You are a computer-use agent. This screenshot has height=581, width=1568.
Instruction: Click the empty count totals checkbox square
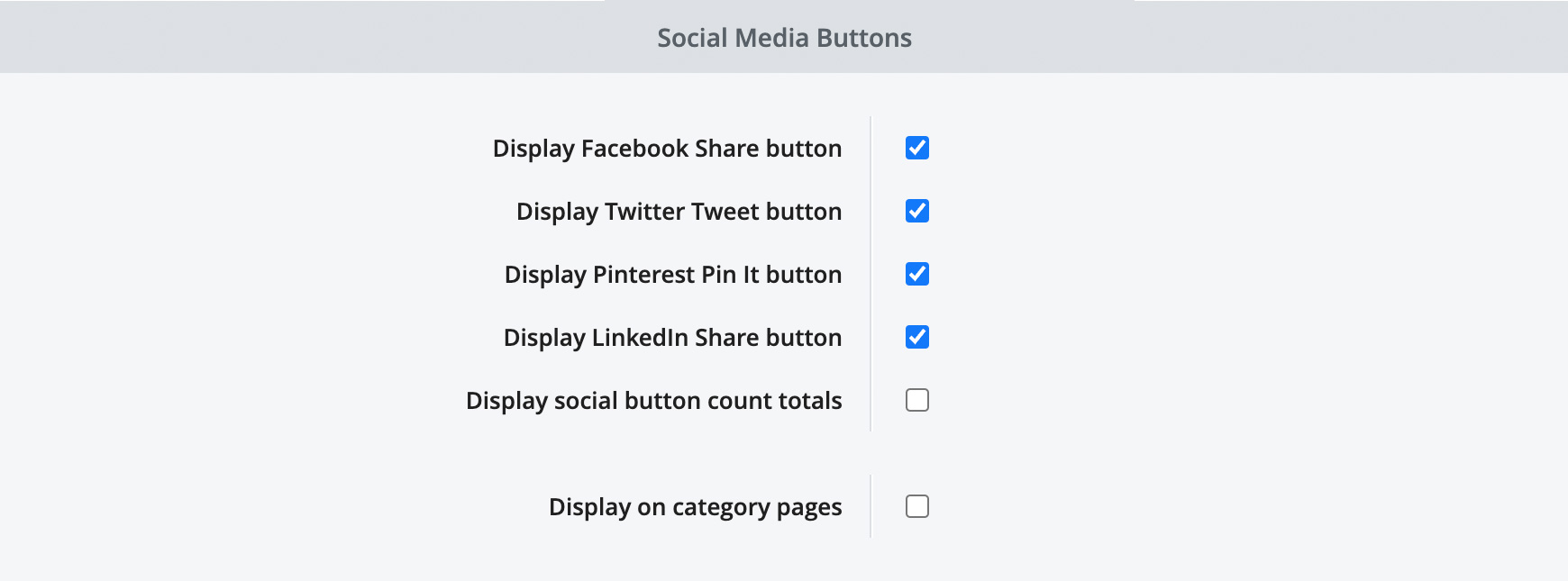(x=916, y=400)
